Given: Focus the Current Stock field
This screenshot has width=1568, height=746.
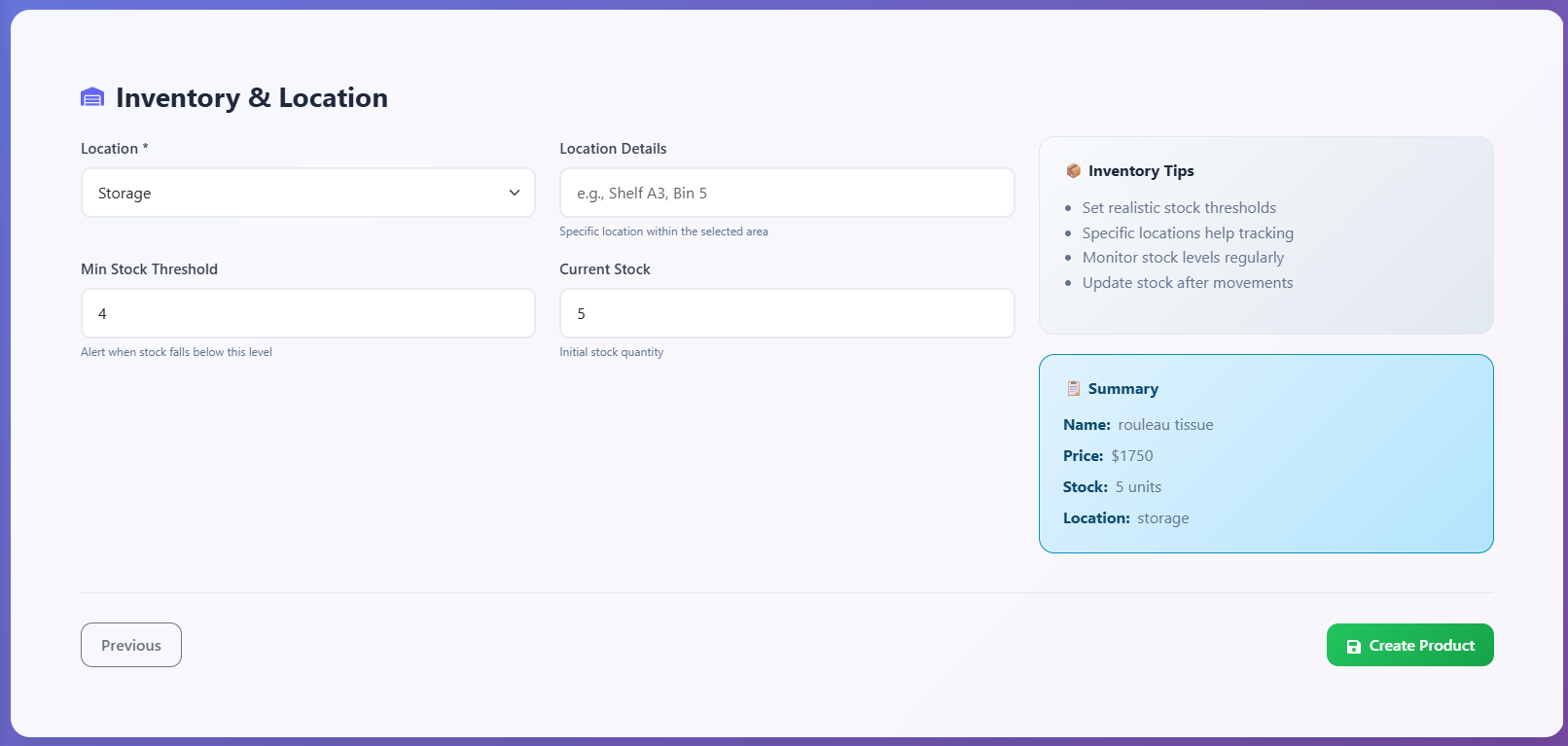Looking at the screenshot, I should (787, 313).
